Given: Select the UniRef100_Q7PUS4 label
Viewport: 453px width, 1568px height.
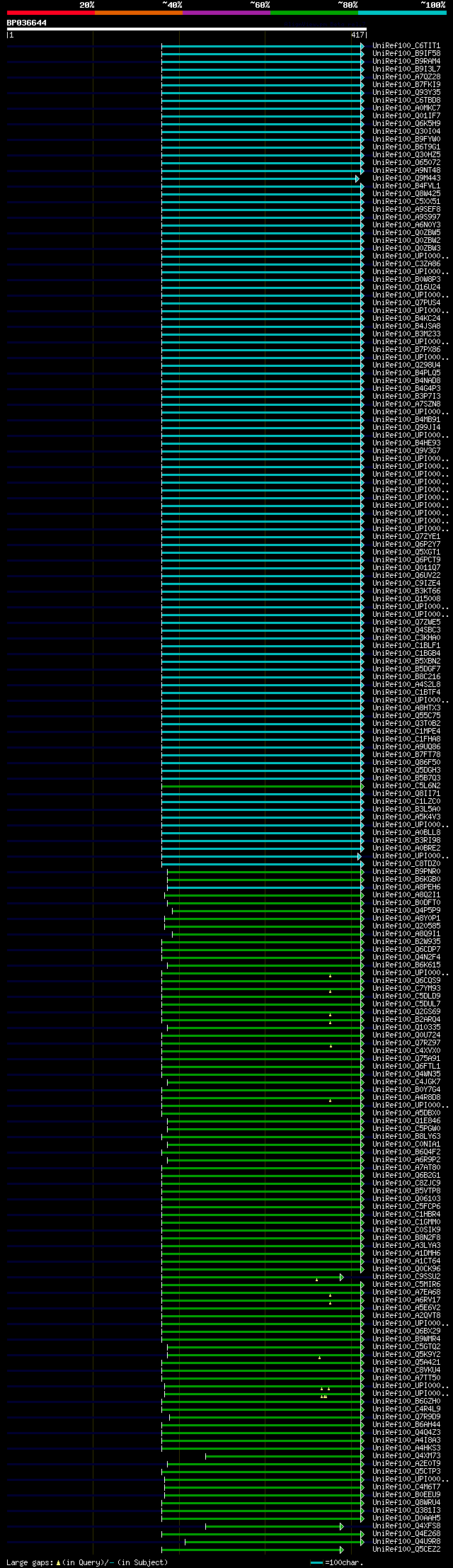Looking at the screenshot, I should click(406, 302).
